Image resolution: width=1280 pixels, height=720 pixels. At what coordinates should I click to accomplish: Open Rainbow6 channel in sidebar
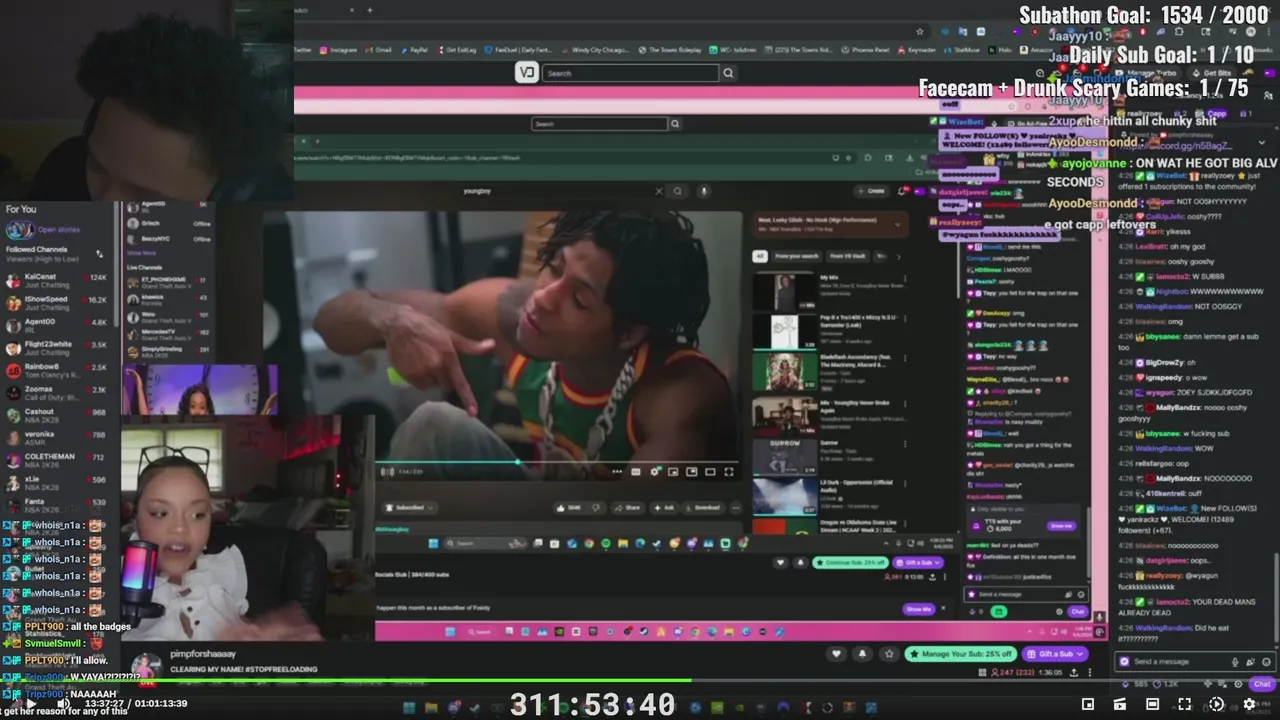[57, 371]
